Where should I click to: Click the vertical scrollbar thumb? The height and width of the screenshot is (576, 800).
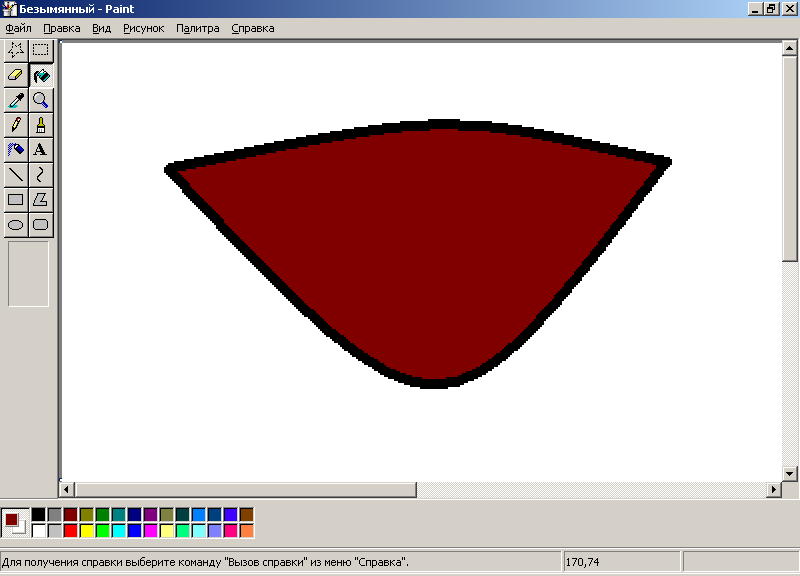(789, 159)
